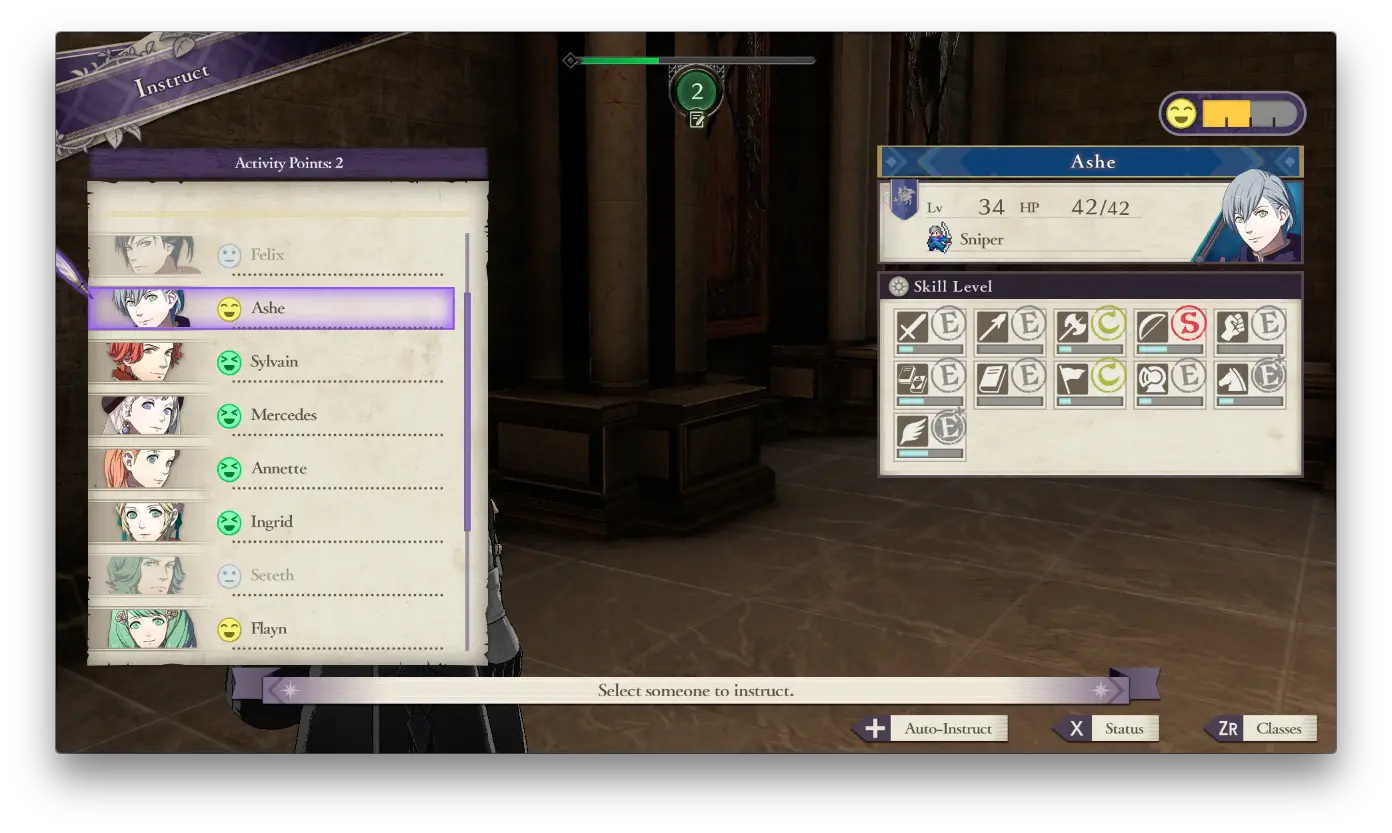Click the Instruct title banner
This screenshot has width=1392, height=833.
click(x=172, y=82)
